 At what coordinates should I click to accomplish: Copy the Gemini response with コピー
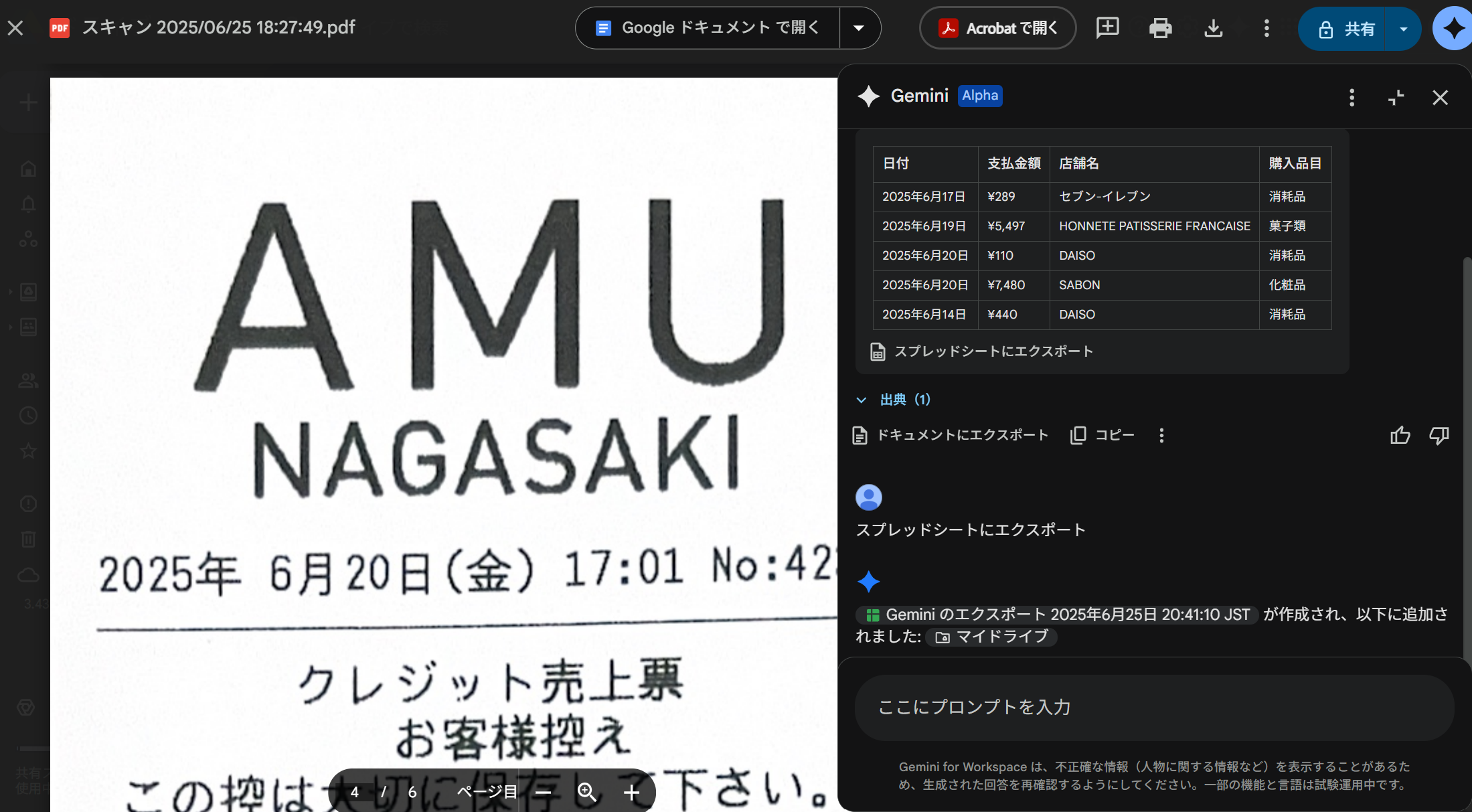1102,435
